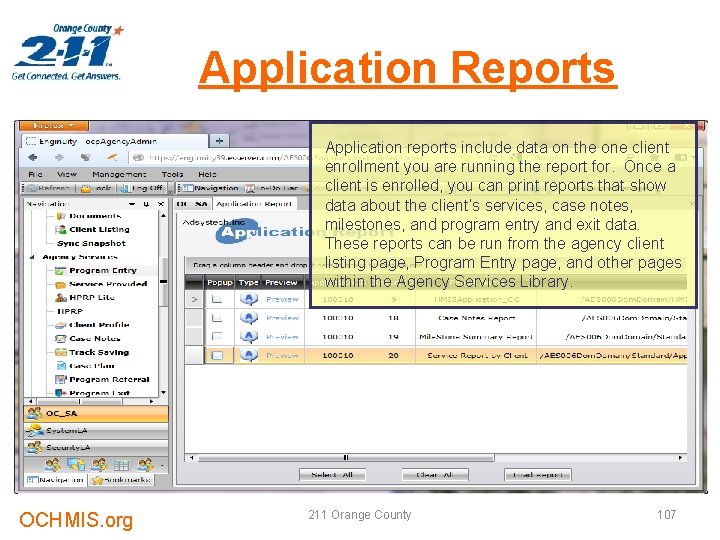This screenshot has height=540, width=720.
Task: Click the Lock toolbar button
Action: coord(96,188)
